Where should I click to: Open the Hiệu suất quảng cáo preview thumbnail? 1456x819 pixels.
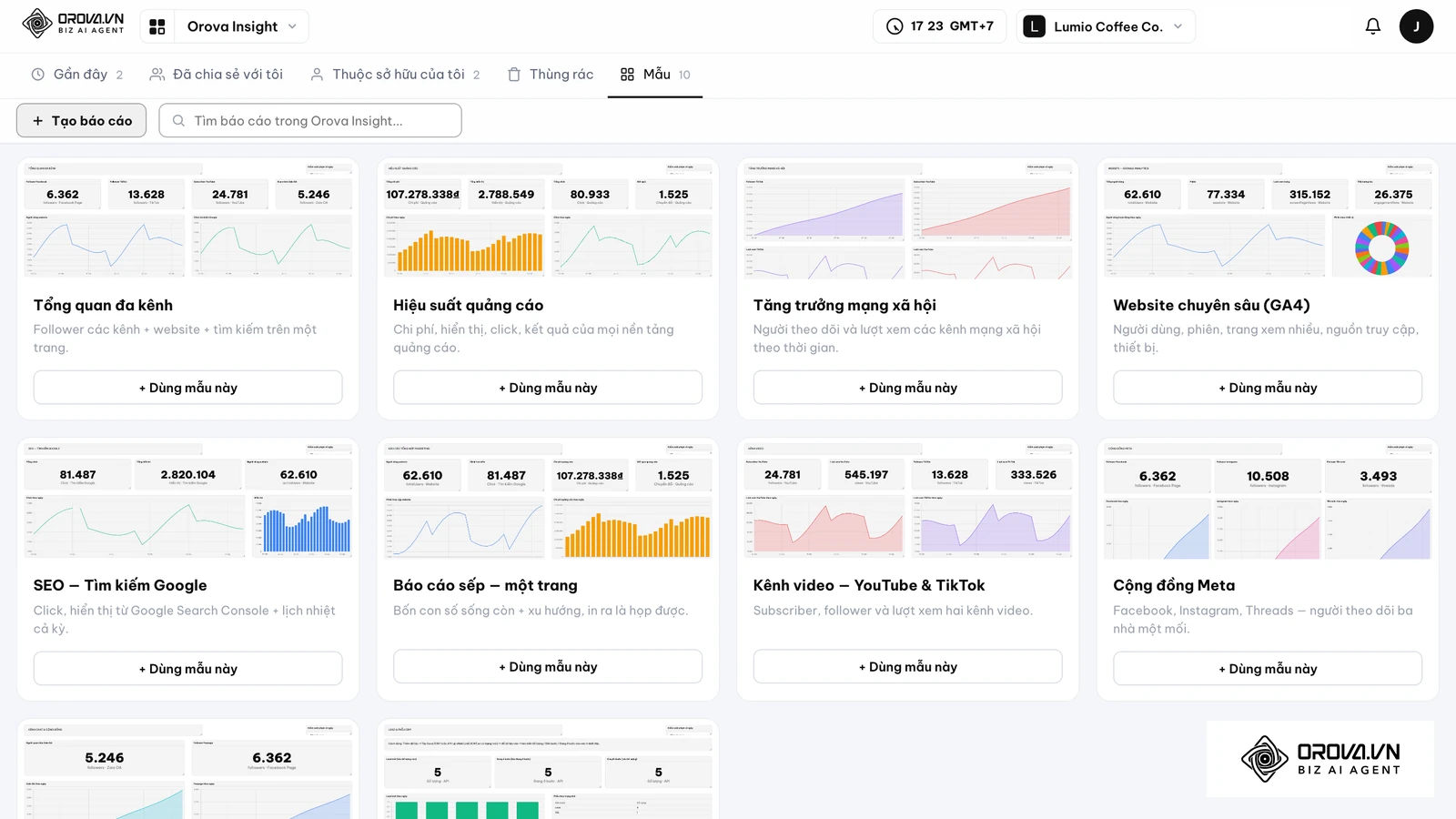coord(548,219)
